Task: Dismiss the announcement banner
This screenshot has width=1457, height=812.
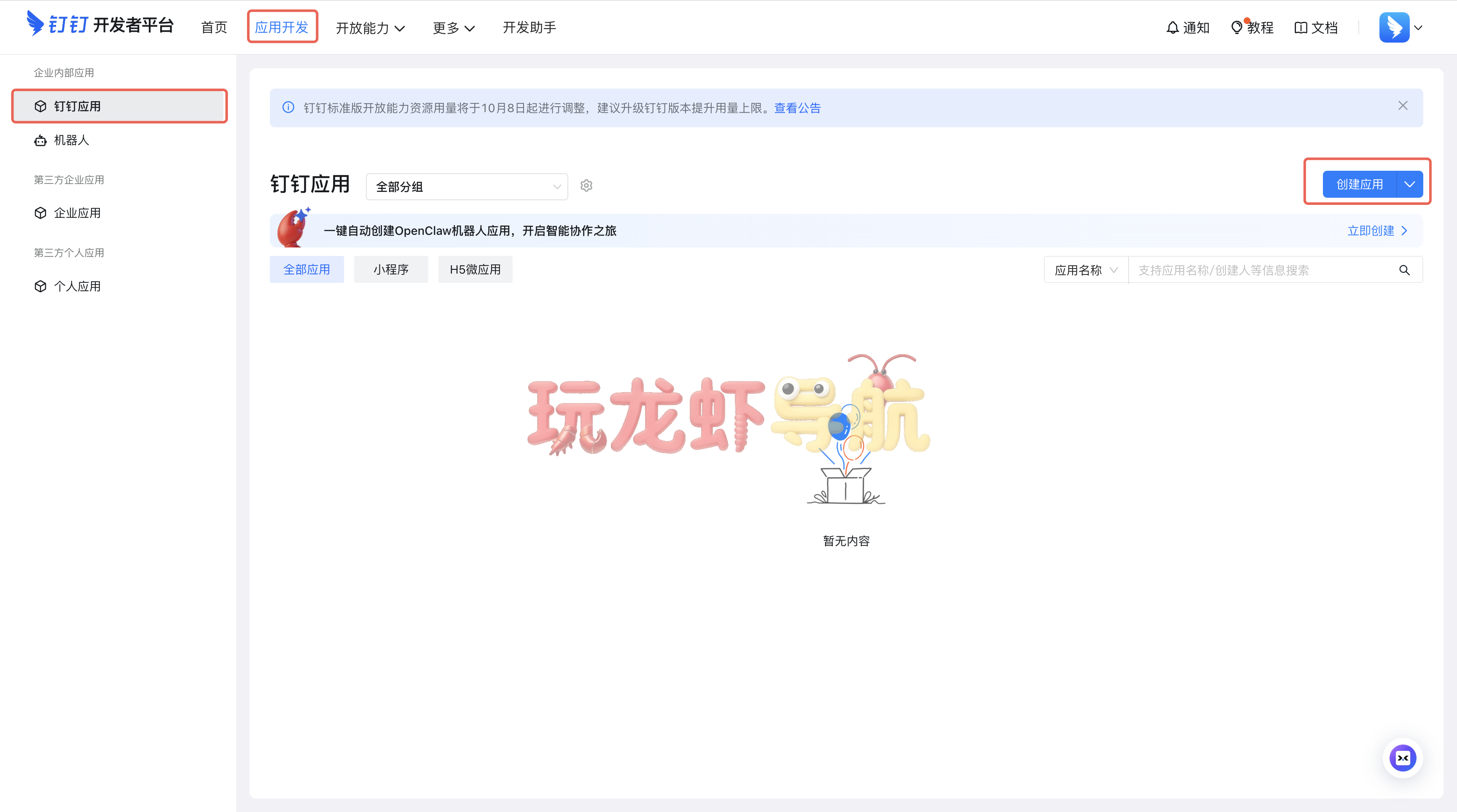Action: pos(1403,106)
